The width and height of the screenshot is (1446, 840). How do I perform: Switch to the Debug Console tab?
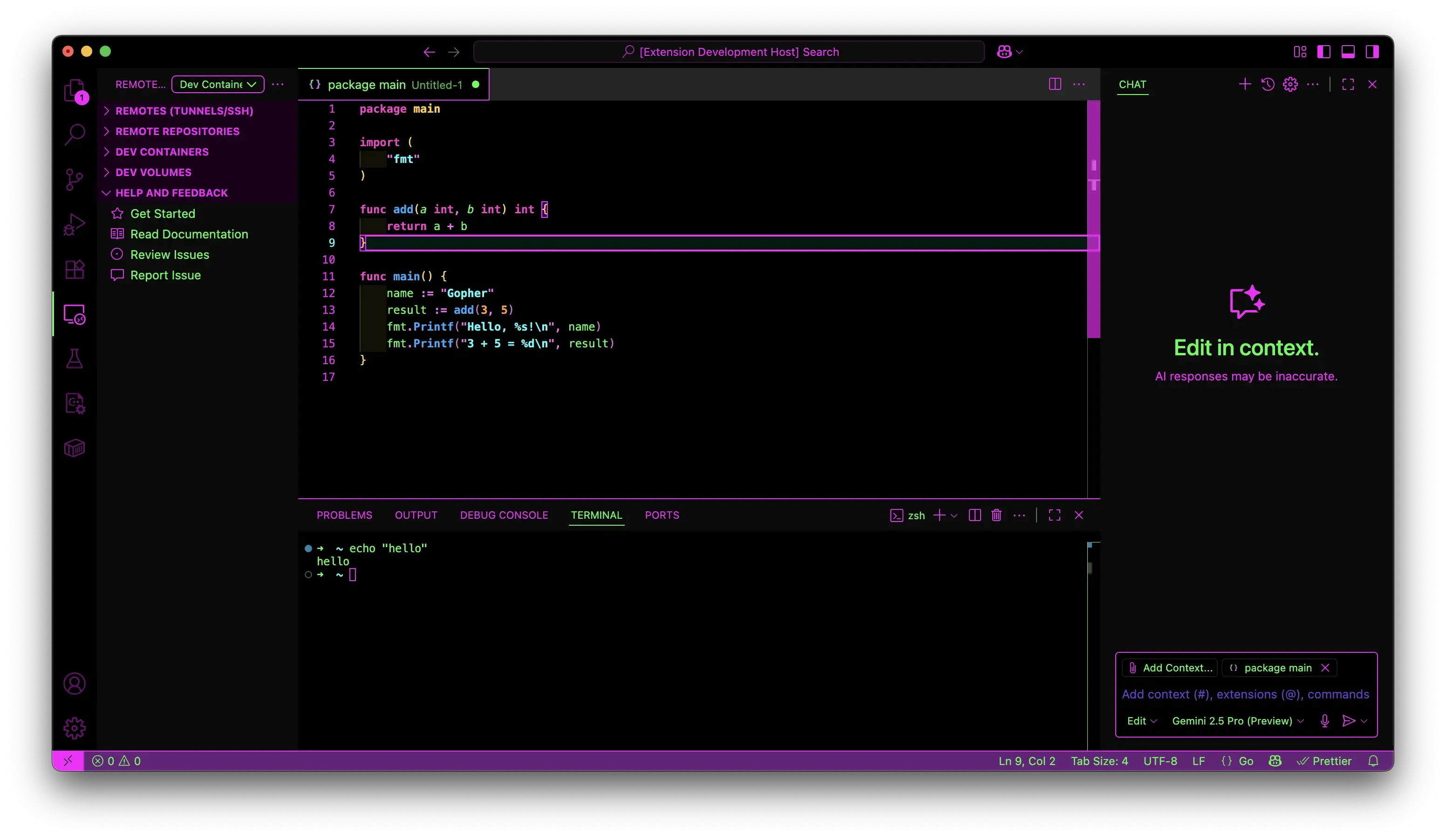point(504,515)
